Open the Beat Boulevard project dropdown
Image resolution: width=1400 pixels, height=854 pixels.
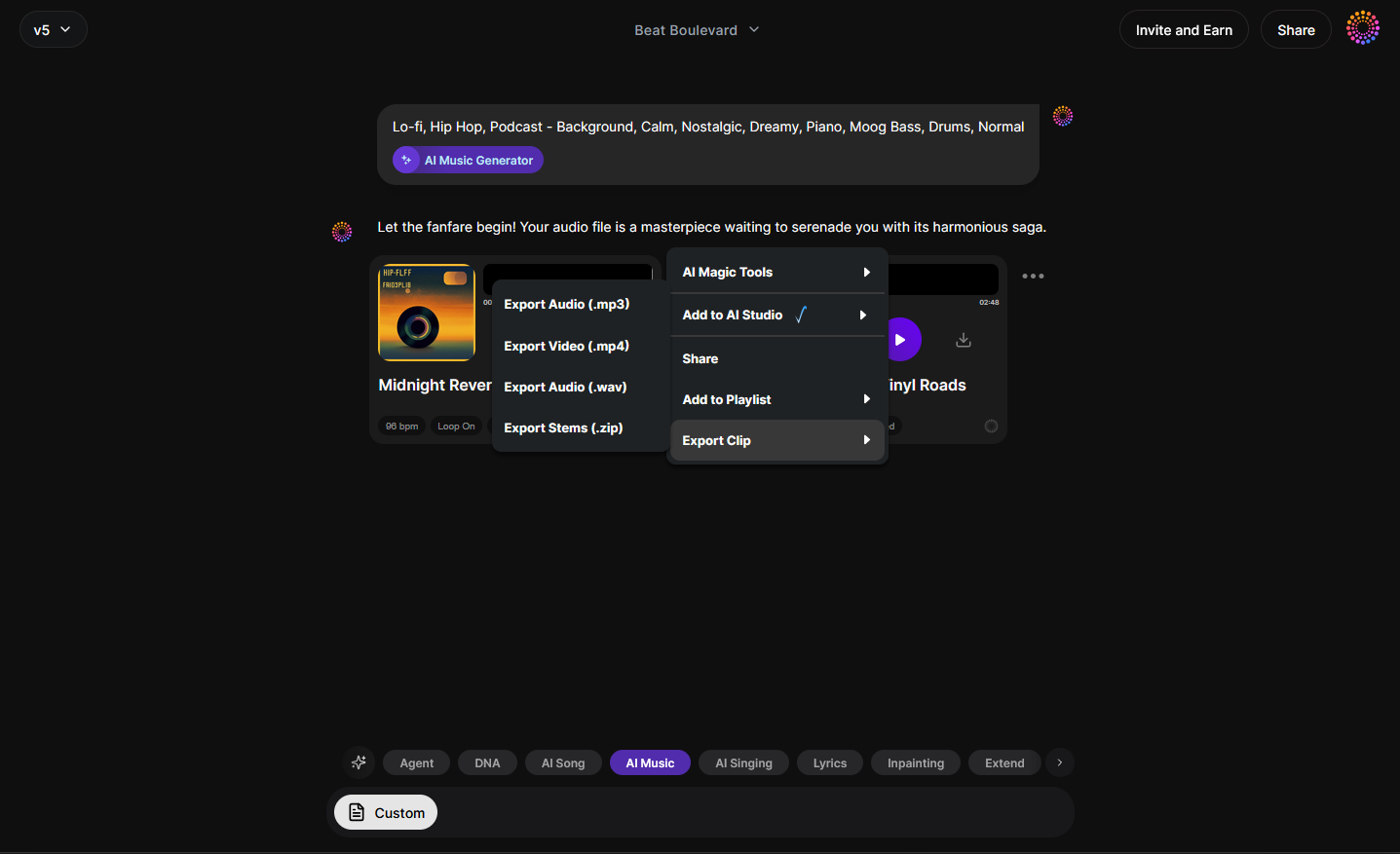[697, 29]
